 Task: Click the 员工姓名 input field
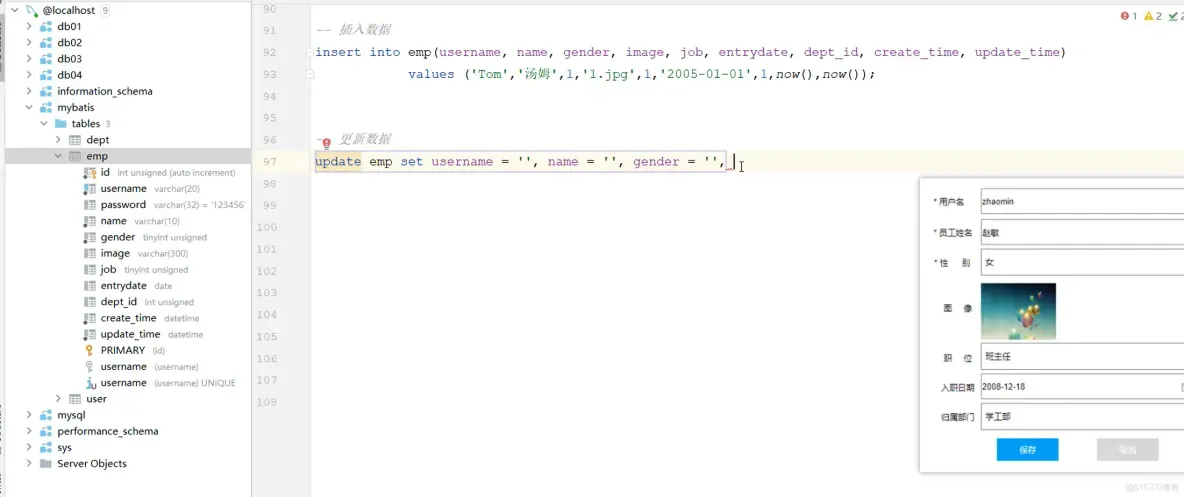coord(1082,233)
